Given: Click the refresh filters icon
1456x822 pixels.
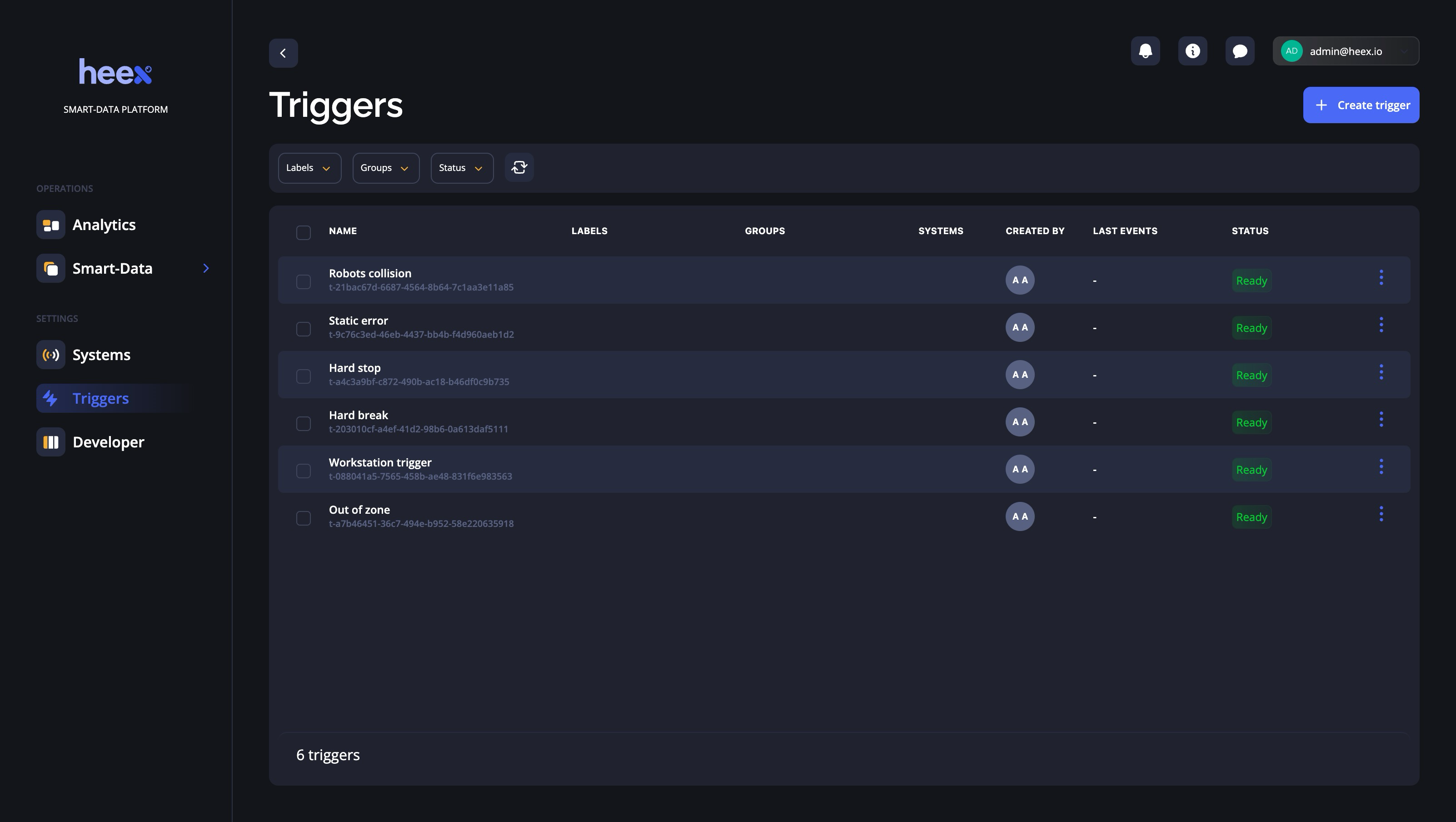Looking at the screenshot, I should (519, 167).
